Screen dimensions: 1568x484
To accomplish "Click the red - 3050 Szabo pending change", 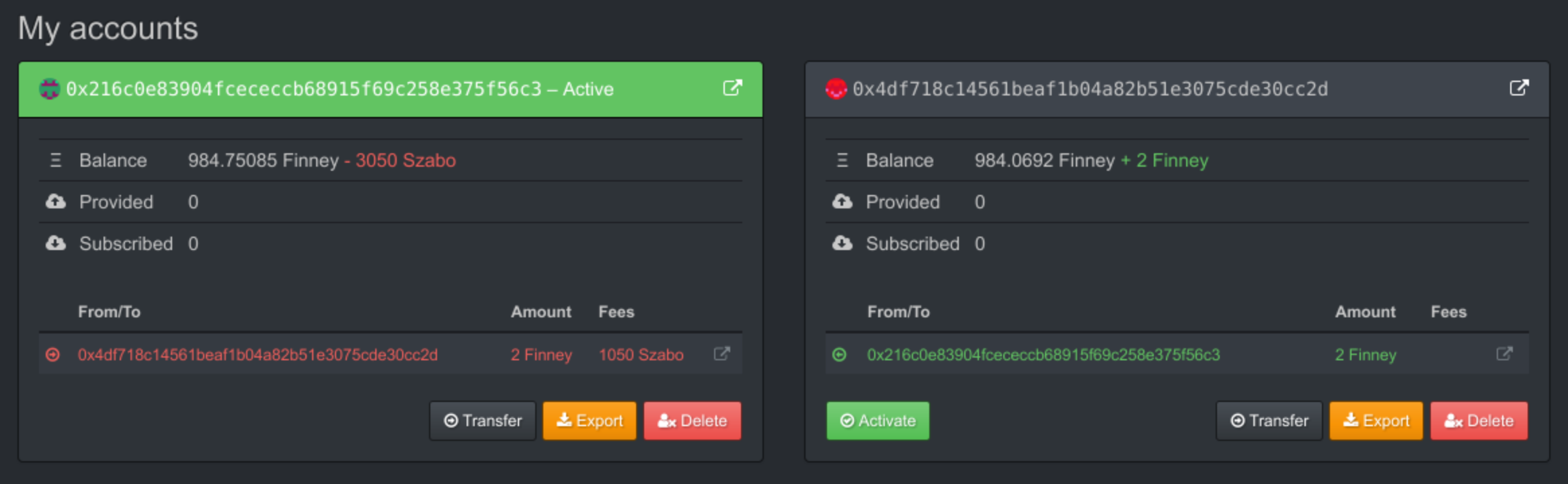I will click(x=400, y=161).
